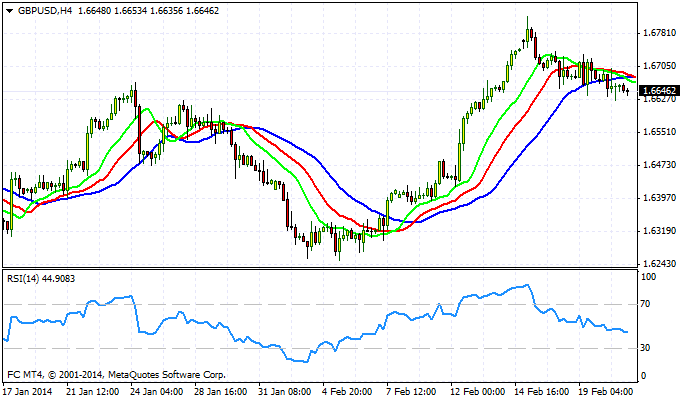Click the 1.64730 price axis label

pos(660,165)
